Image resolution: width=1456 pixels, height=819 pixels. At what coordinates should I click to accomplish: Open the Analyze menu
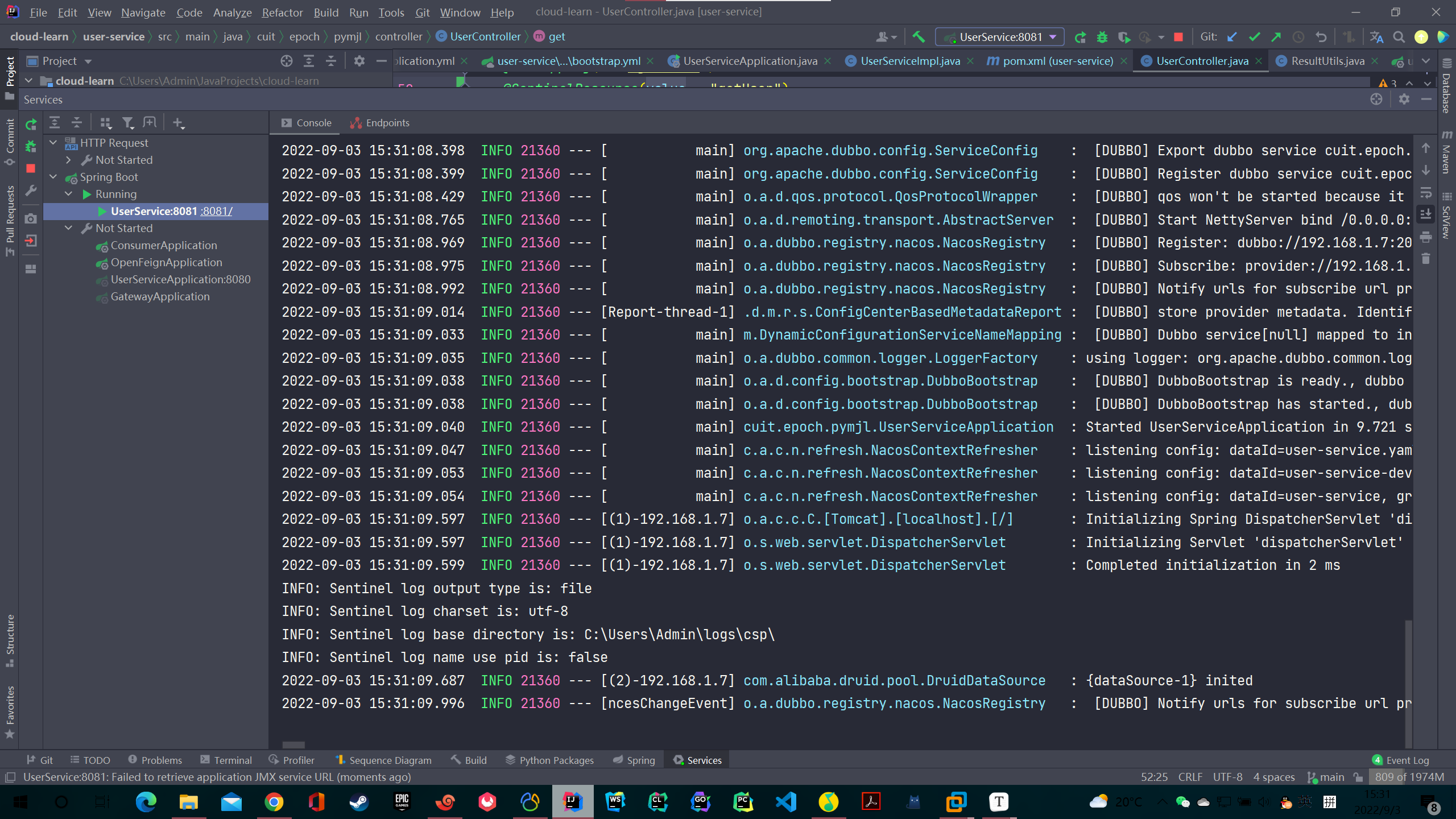point(232,12)
